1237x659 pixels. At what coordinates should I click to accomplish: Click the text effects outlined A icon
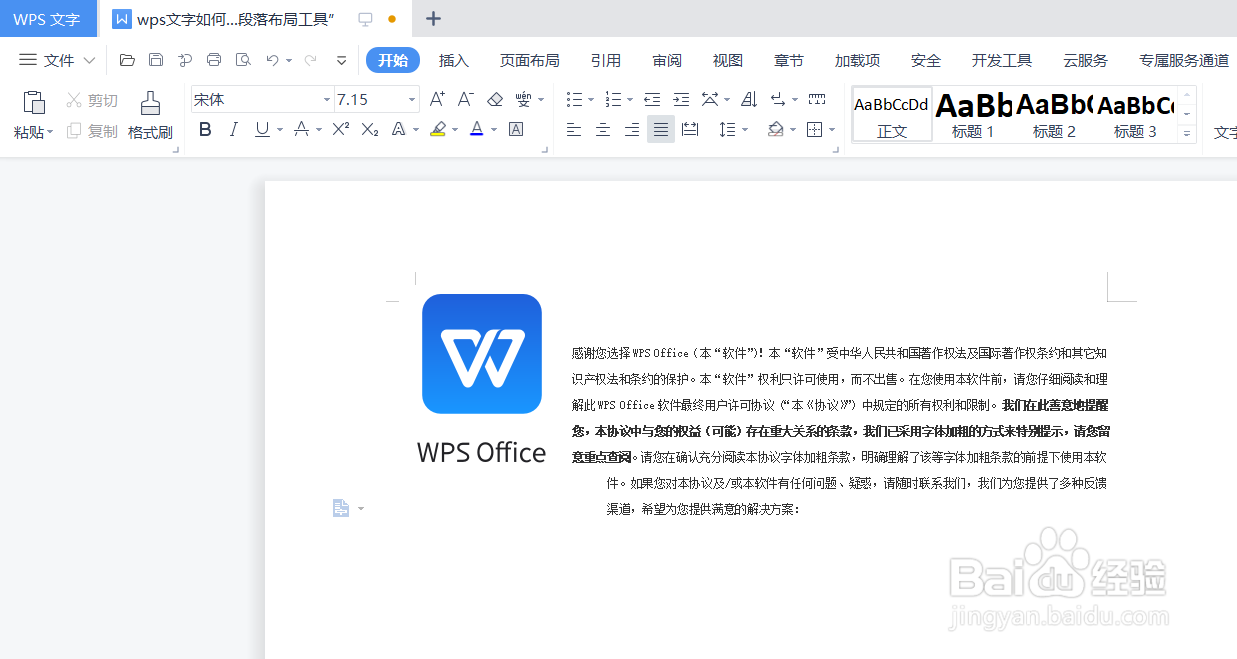pyautogui.click(x=398, y=129)
